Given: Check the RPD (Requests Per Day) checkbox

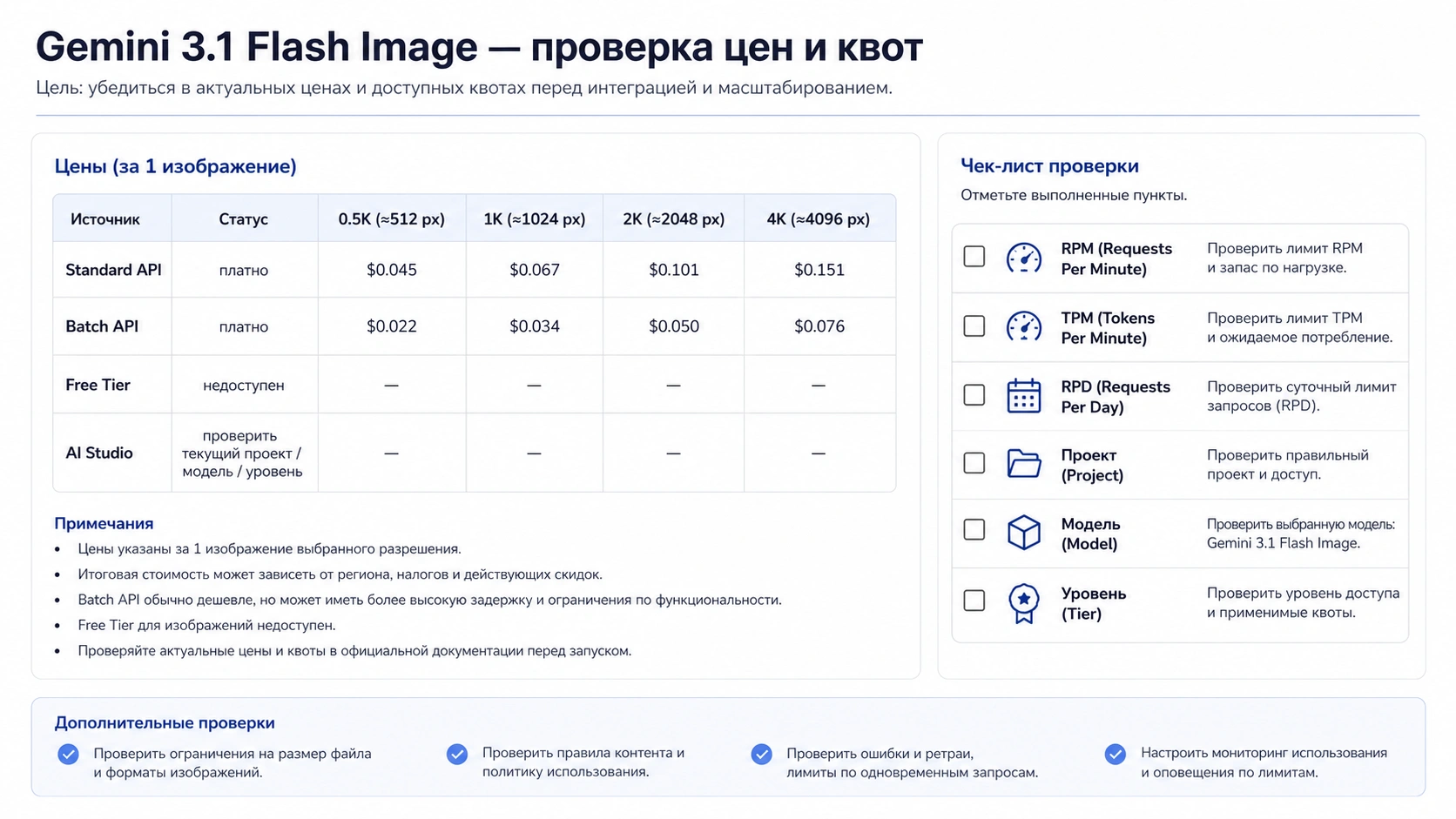Looking at the screenshot, I should pyautogui.click(x=974, y=395).
